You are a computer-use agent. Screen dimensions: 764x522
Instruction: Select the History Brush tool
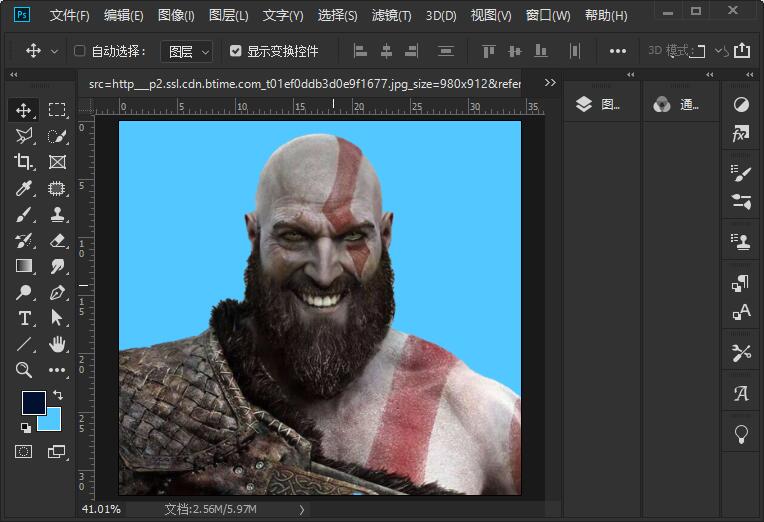pyautogui.click(x=23, y=240)
